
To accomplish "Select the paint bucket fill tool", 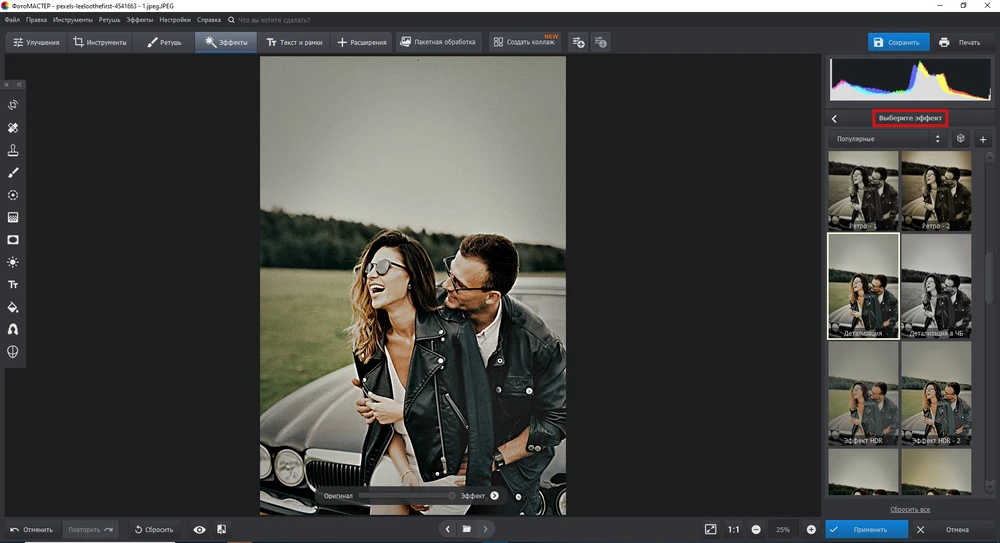I will (x=13, y=307).
